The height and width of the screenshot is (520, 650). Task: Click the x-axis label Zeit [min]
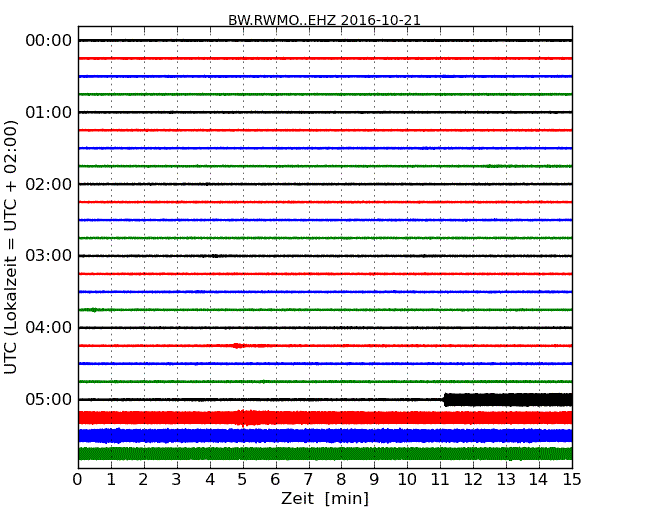[x=325, y=498]
